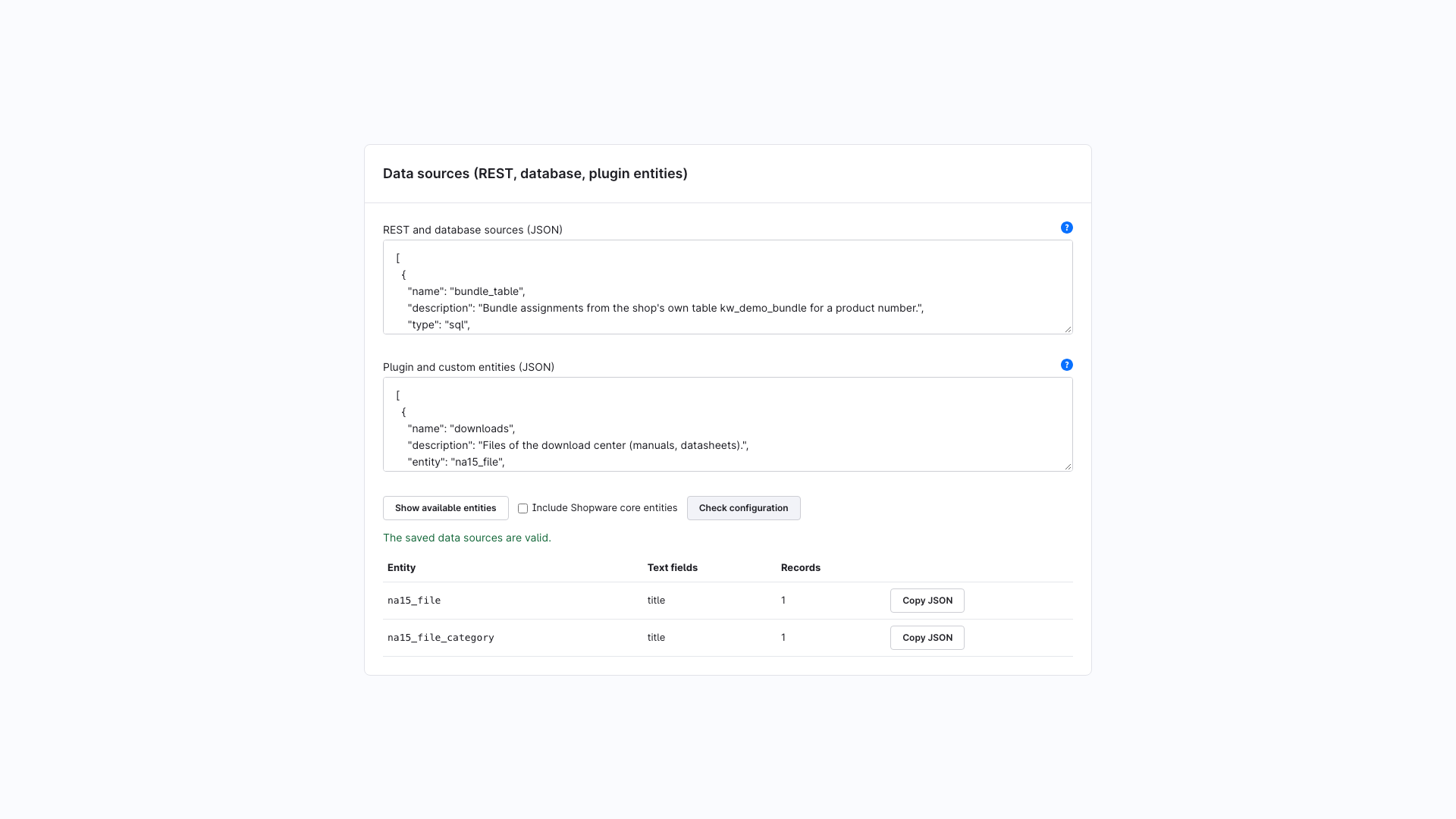
Task: Click the "name": "downloads" line
Action: click(461, 428)
